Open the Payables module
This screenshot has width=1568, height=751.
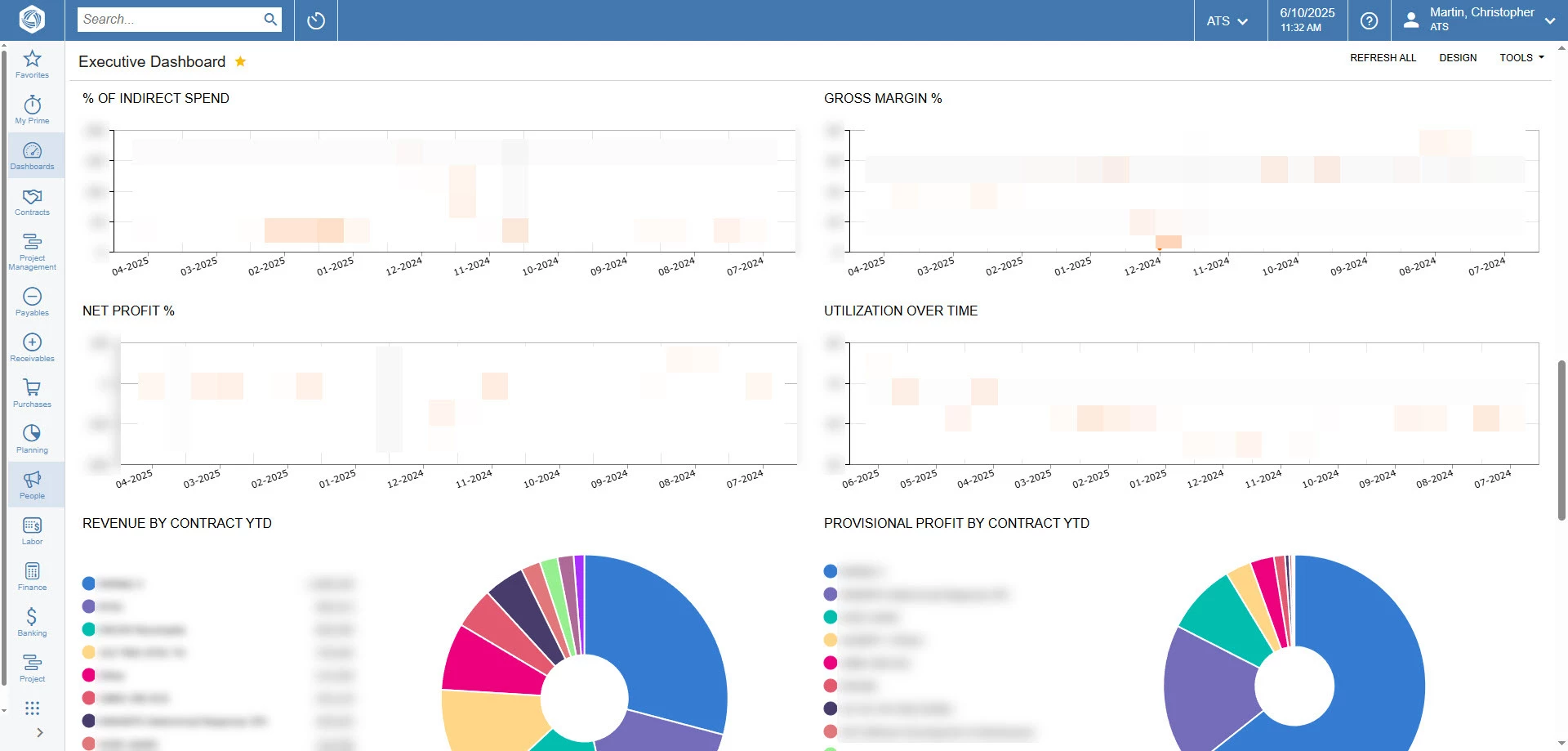click(x=32, y=302)
